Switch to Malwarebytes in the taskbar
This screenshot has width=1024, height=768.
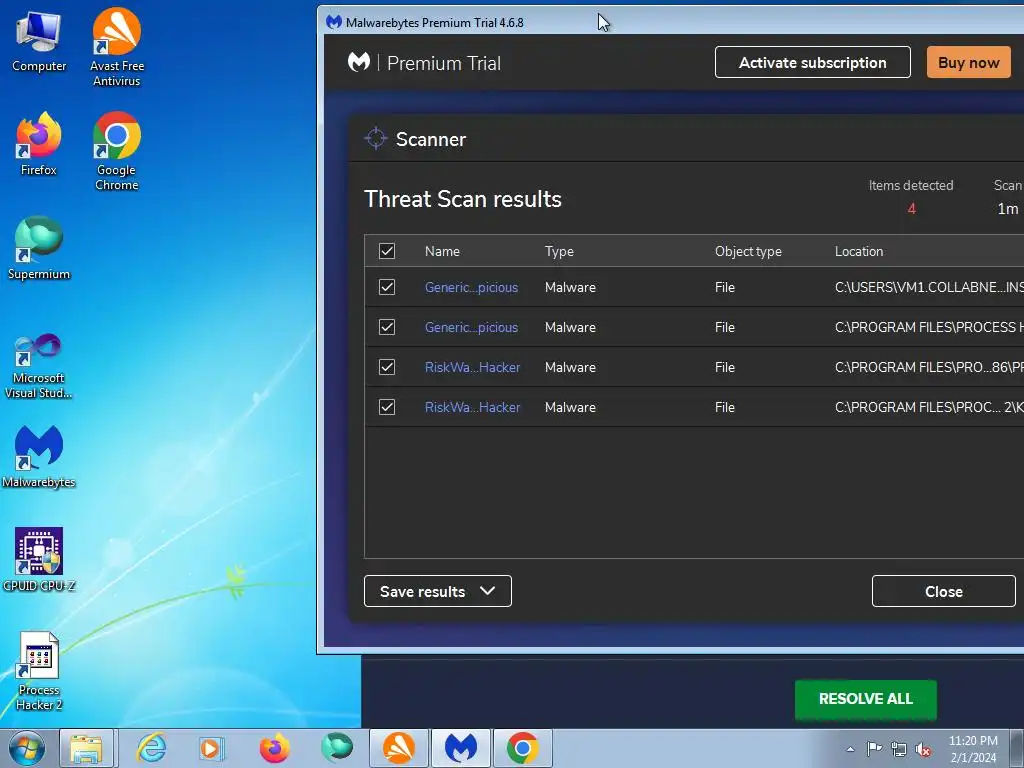(x=461, y=748)
